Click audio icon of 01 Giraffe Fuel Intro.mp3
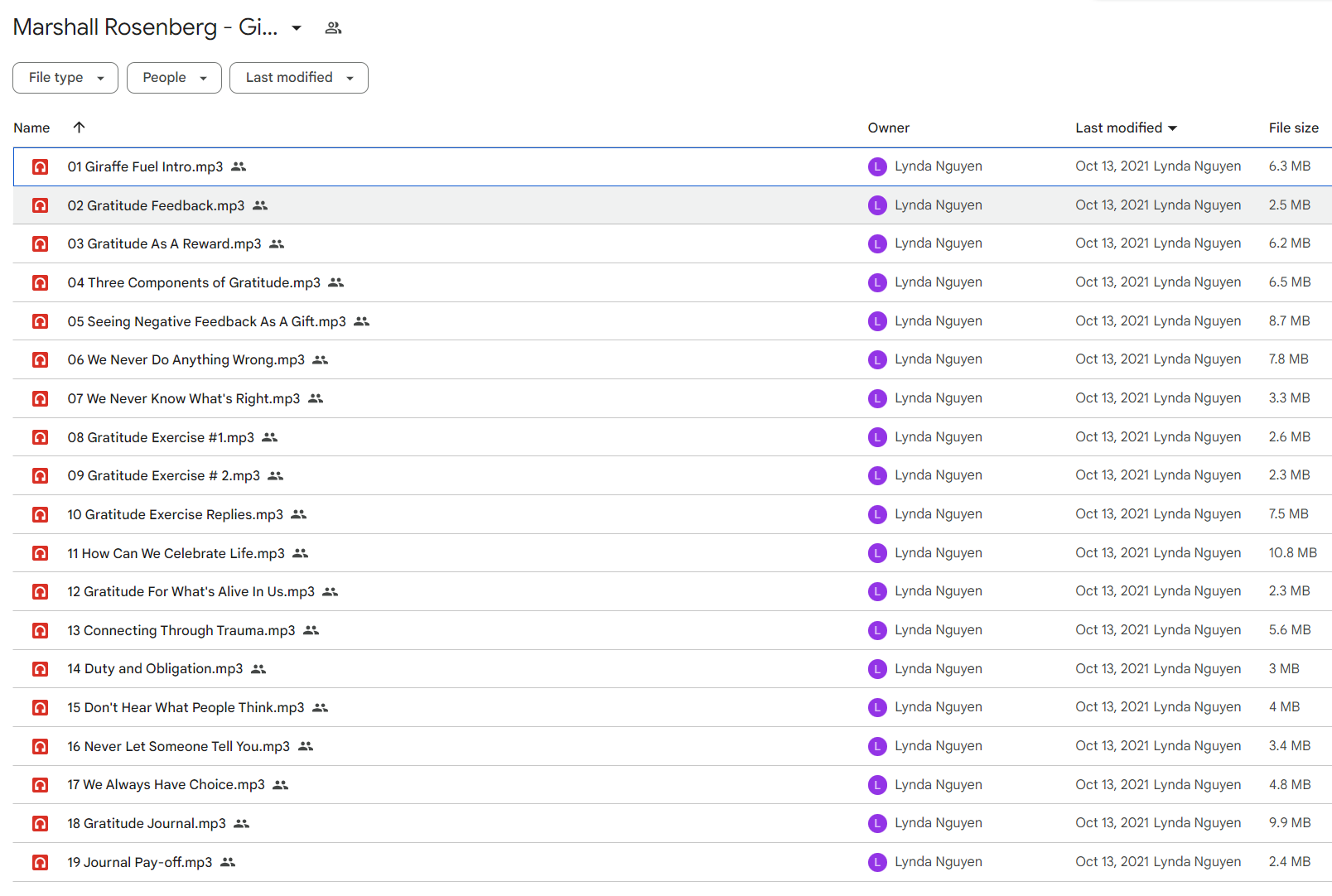This screenshot has width=1332, height=896. (x=40, y=166)
